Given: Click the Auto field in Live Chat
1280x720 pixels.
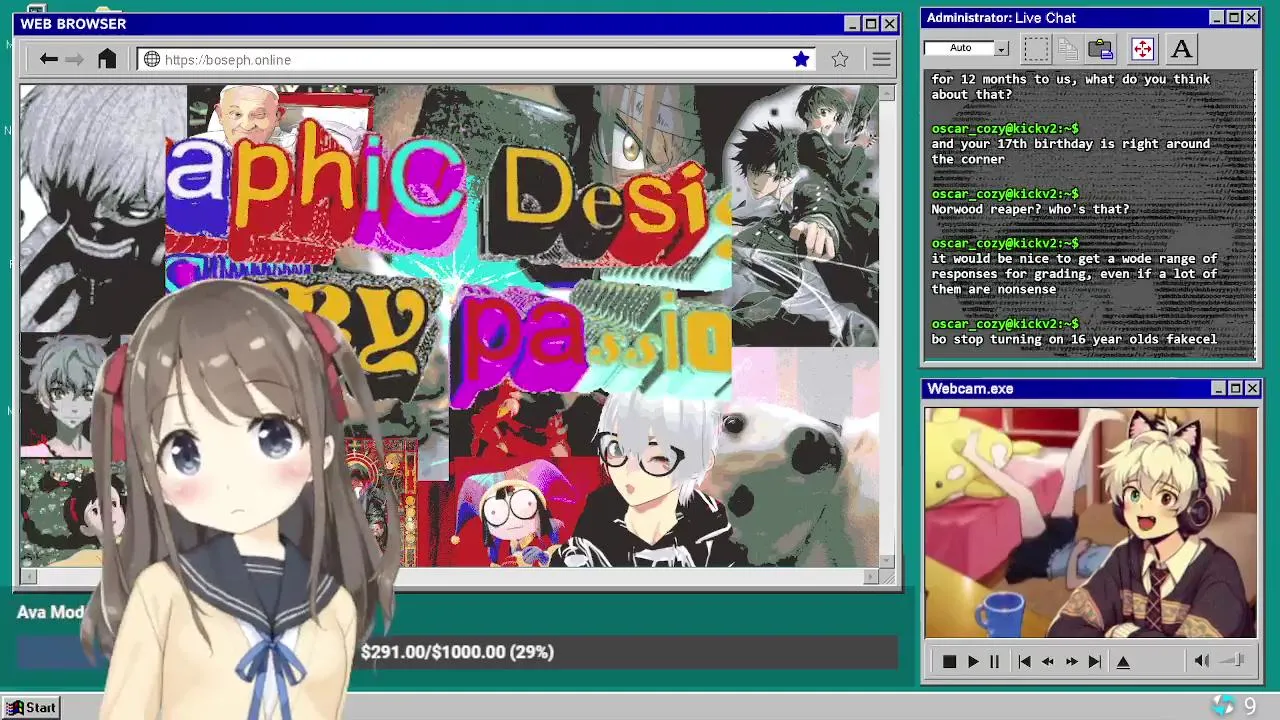Looking at the screenshot, I should pyautogui.click(x=959, y=48).
